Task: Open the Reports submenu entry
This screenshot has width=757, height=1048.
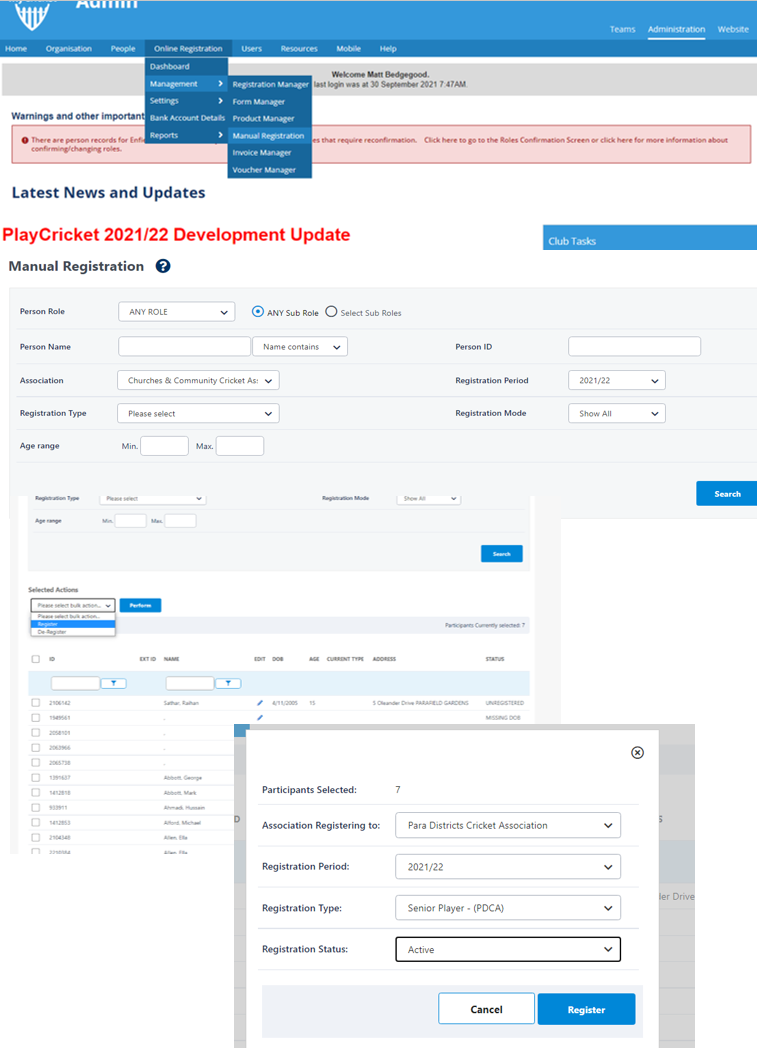Action: (186, 135)
